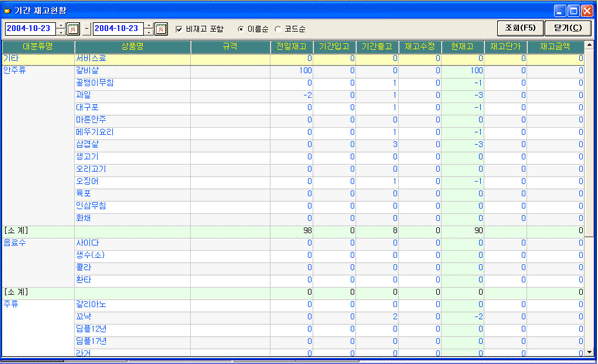Click the 갈비살 전일재고 value 100
This screenshot has width=598, height=364.
coord(305,71)
